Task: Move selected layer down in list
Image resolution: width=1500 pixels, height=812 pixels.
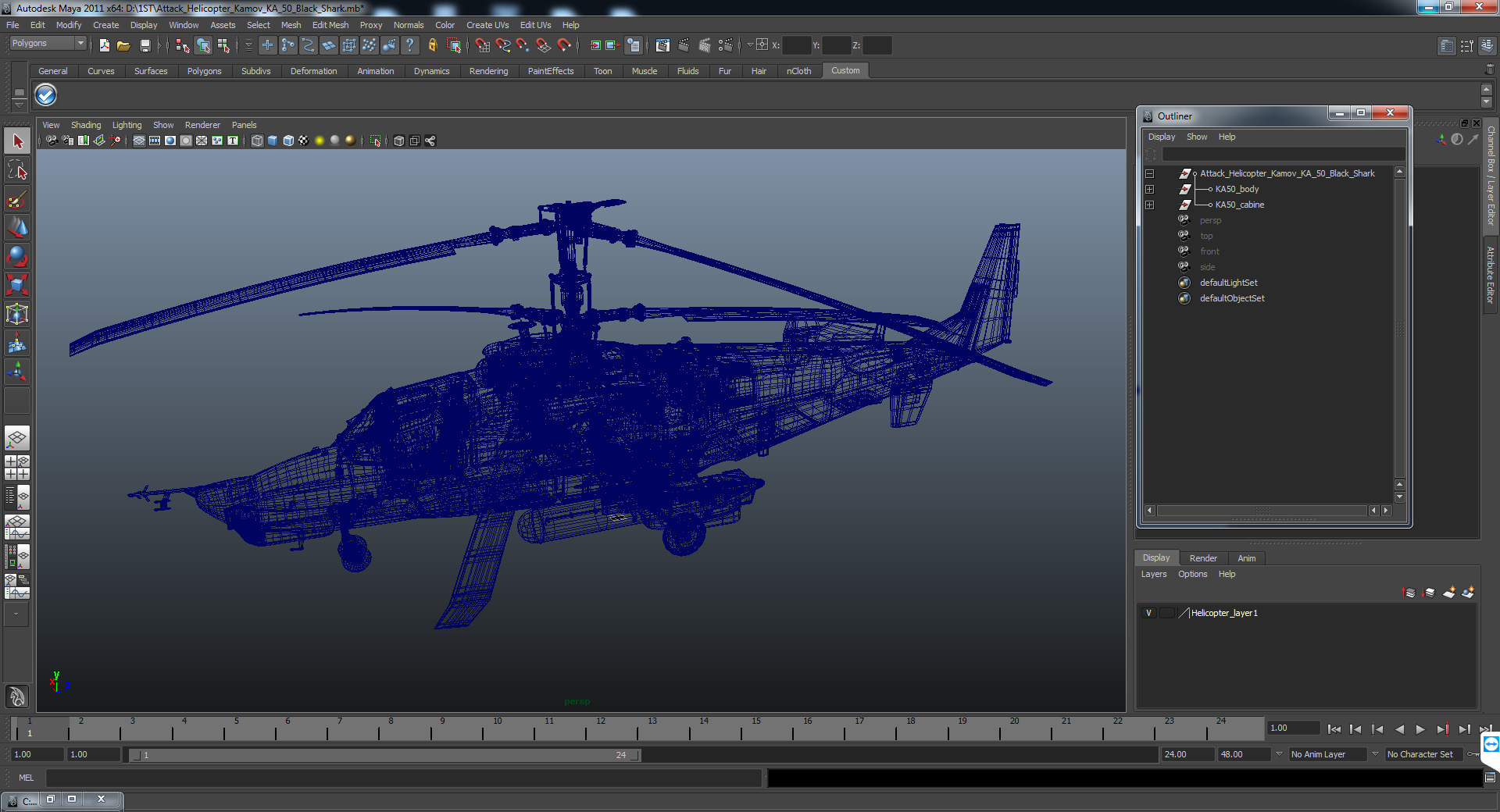Action: point(1429,593)
